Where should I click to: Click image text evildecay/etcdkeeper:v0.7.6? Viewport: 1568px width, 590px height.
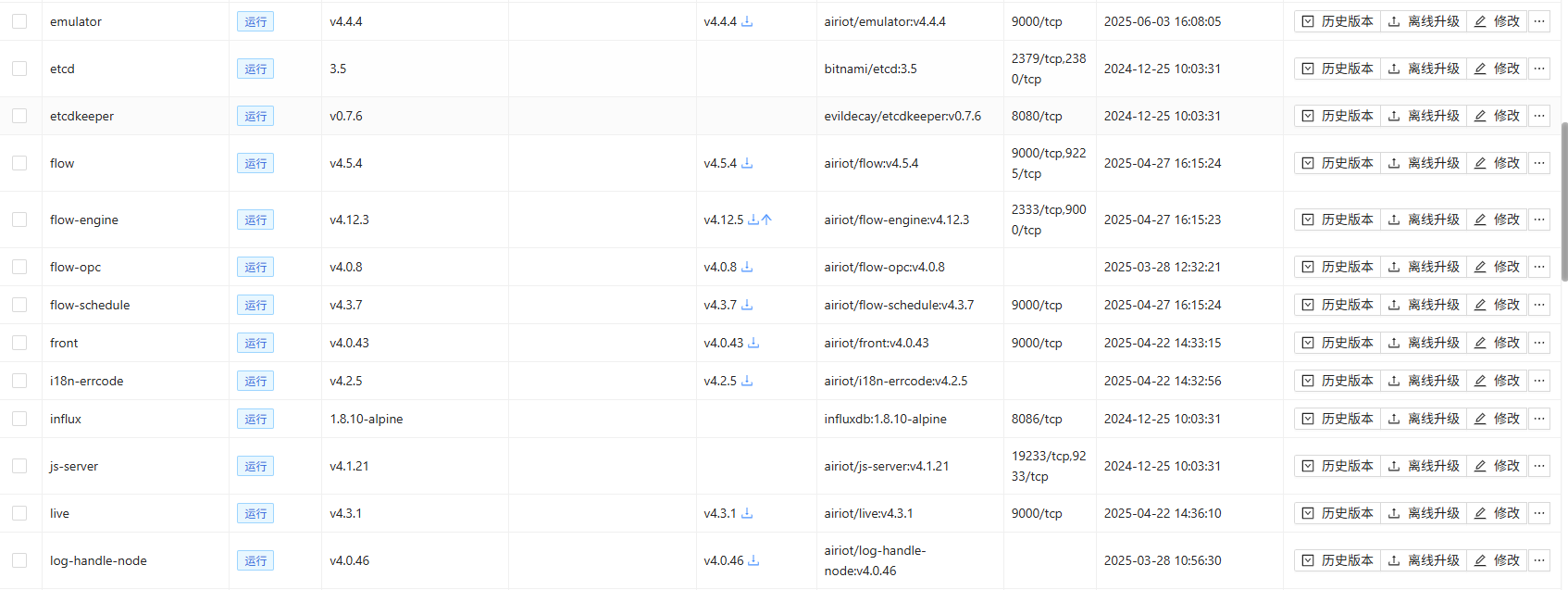[x=902, y=116]
